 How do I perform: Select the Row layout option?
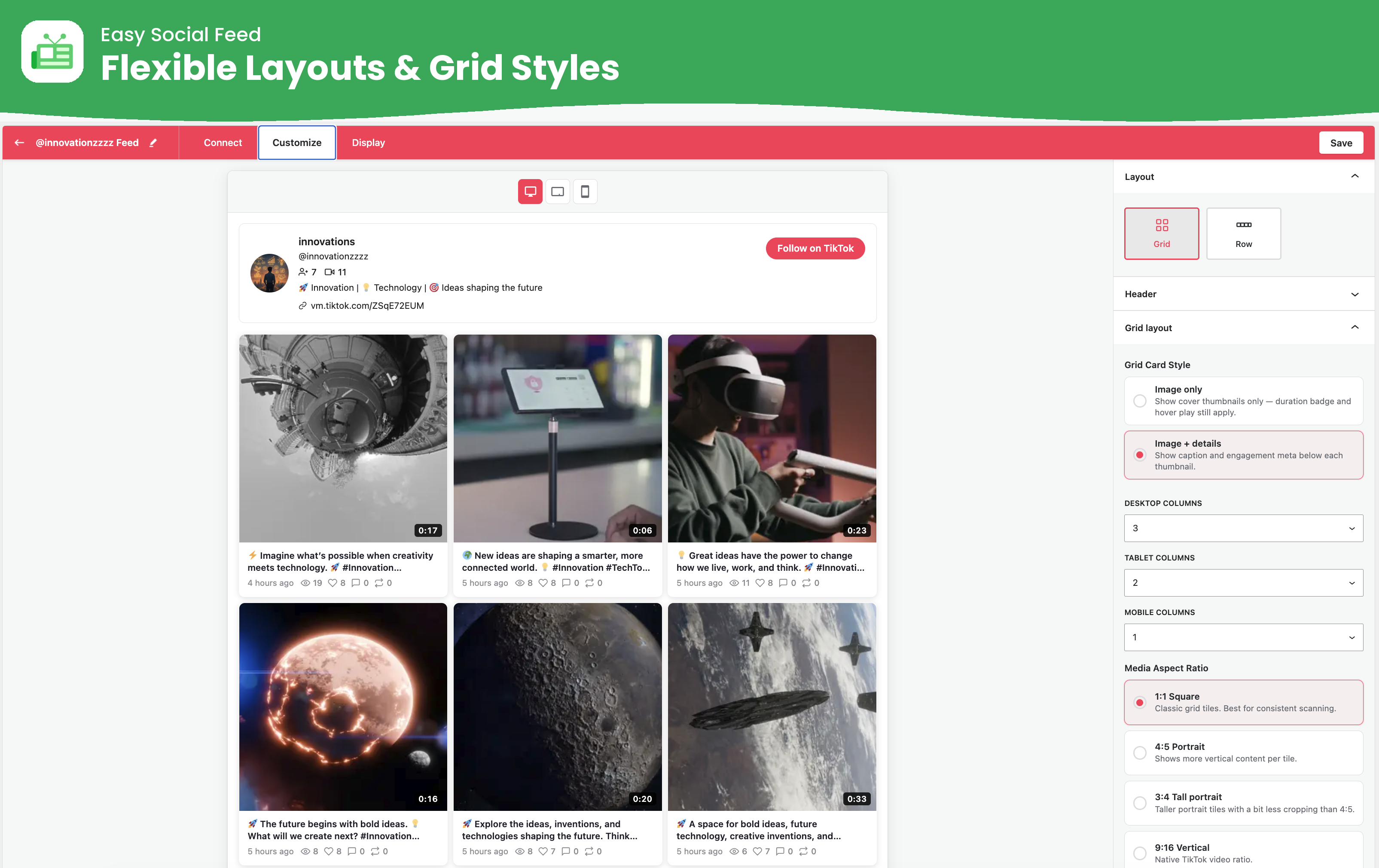1243,234
